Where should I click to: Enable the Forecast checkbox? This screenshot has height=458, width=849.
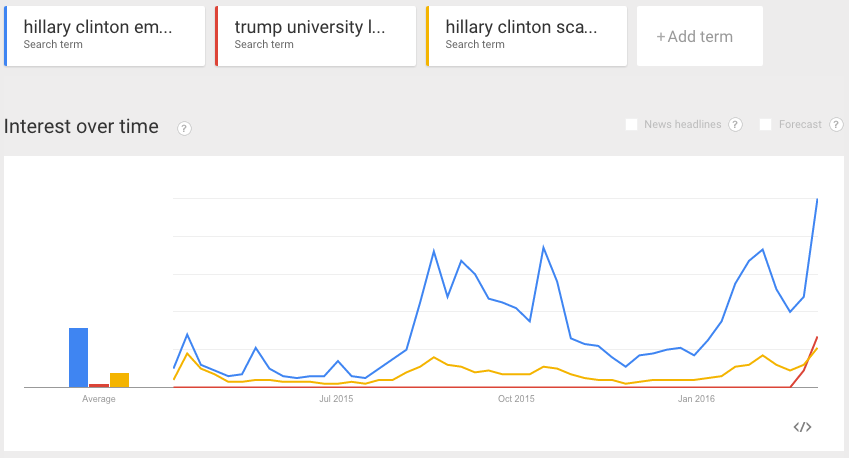[766, 125]
